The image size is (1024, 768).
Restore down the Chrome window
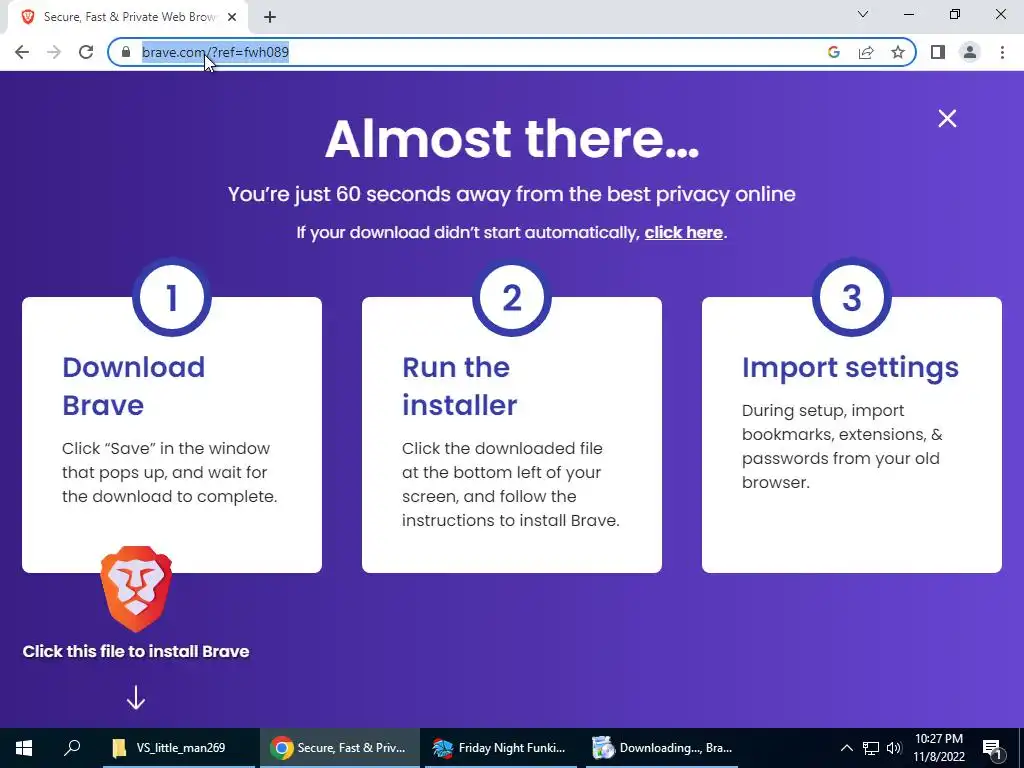pyautogui.click(x=955, y=14)
